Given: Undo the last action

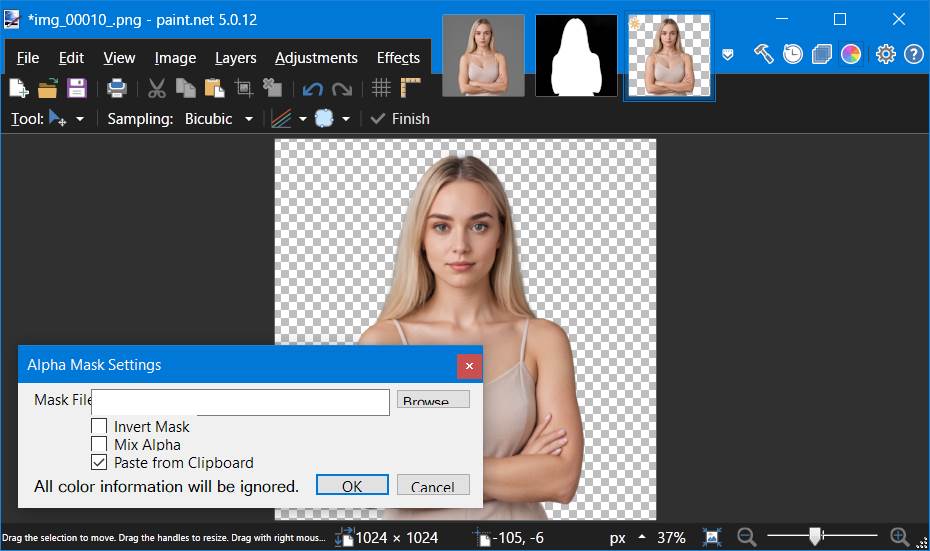Looking at the screenshot, I should (313, 89).
